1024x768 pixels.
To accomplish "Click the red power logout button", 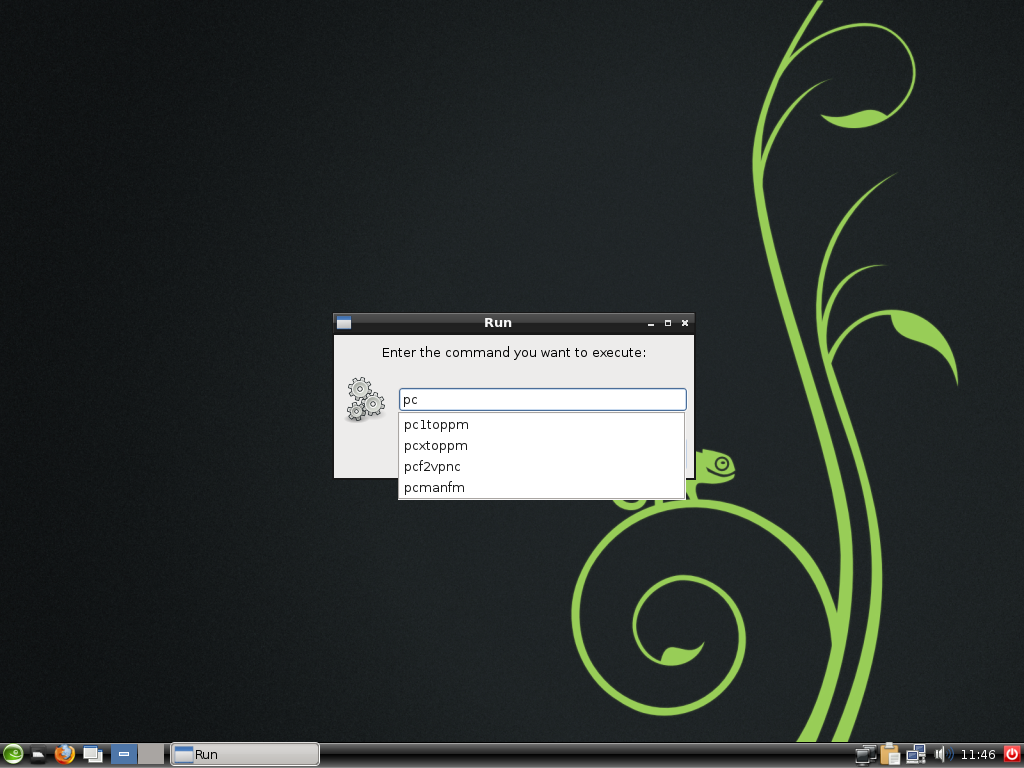I will point(1012,754).
